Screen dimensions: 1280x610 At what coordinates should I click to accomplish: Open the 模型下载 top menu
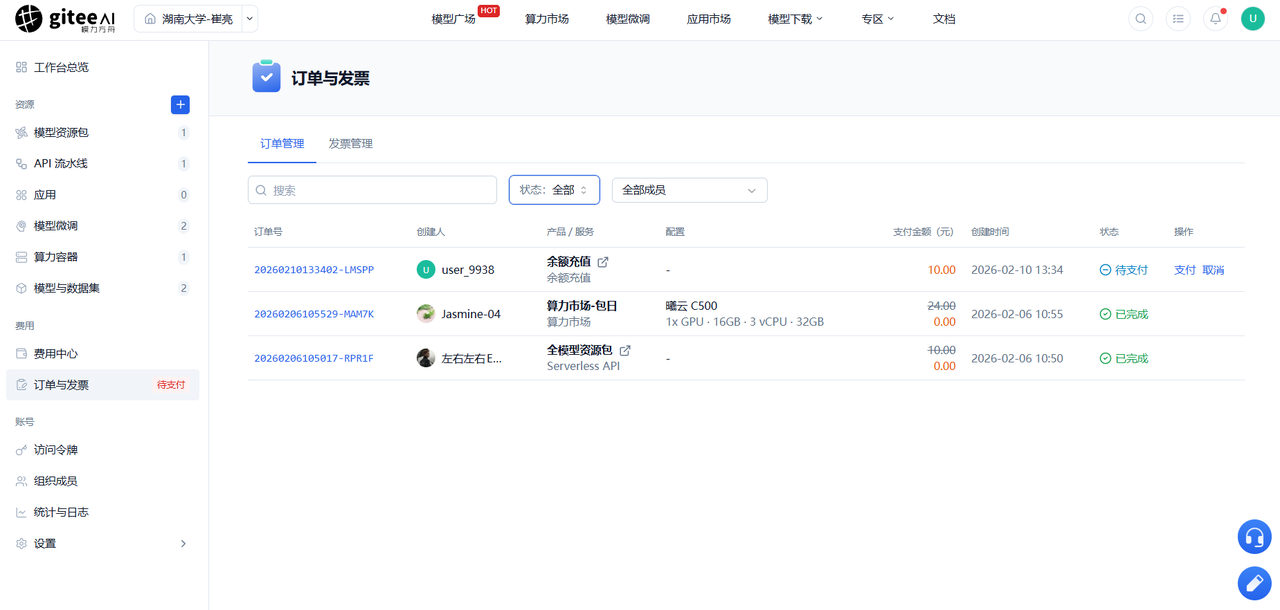[x=795, y=19]
